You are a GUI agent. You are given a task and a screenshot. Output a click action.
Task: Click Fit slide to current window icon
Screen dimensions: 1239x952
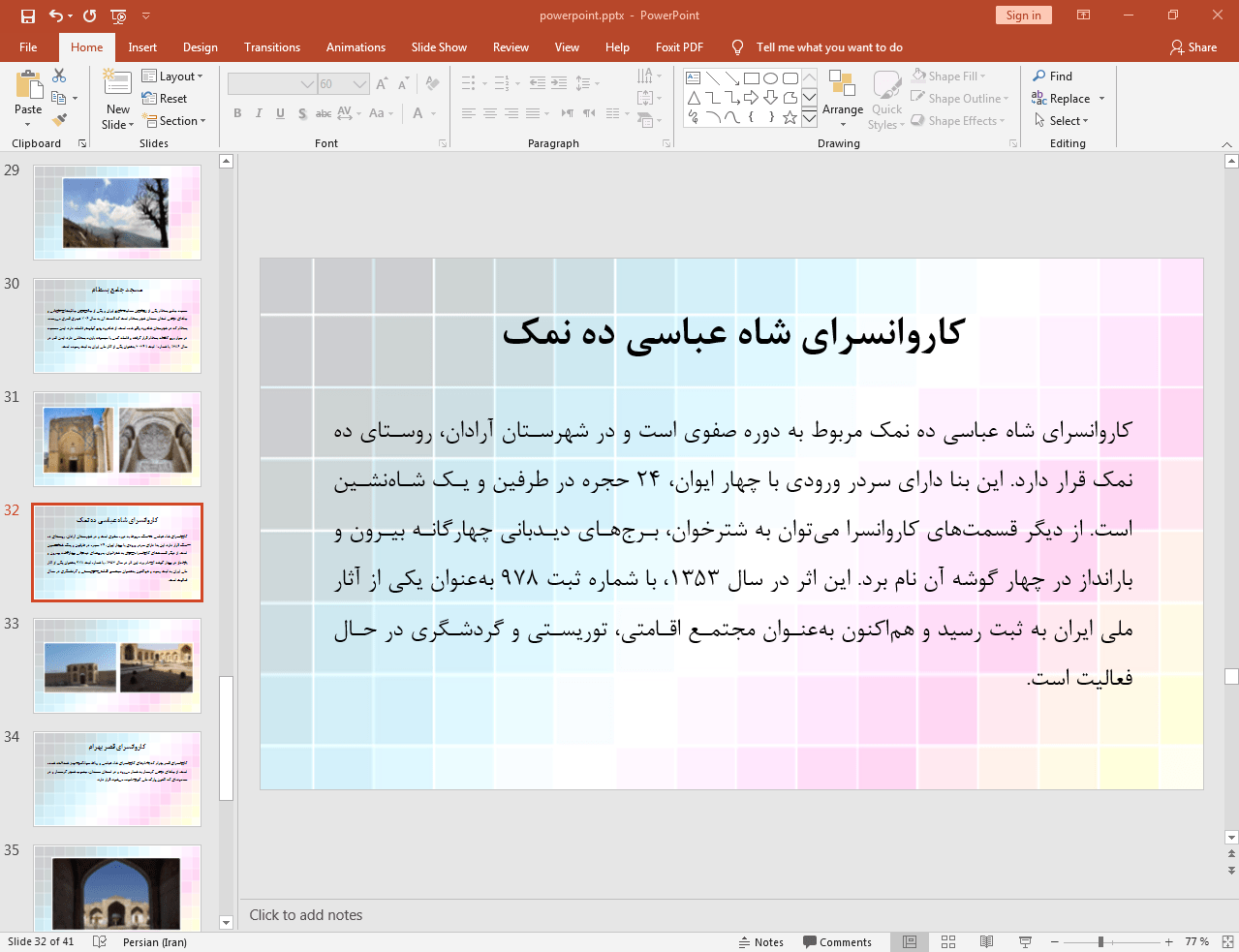pos(1226,941)
